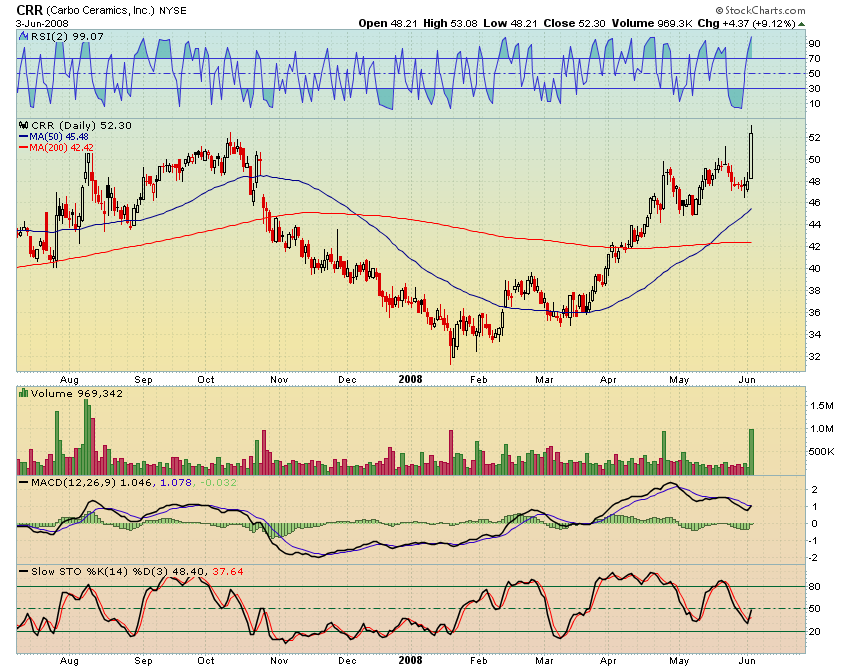Click the Low 48.21 value
850x668 pixels.
pos(510,23)
